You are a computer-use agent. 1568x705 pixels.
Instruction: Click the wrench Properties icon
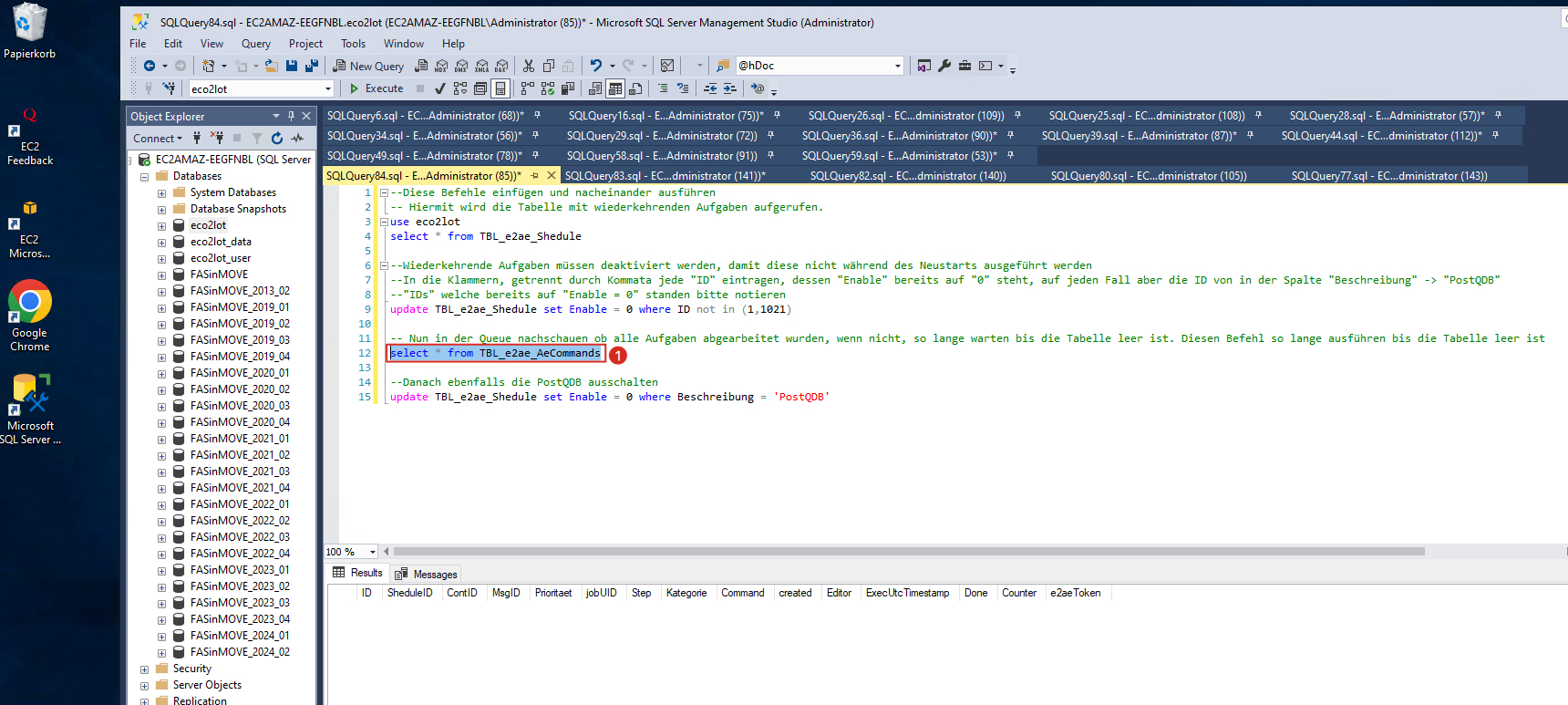[x=944, y=66]
